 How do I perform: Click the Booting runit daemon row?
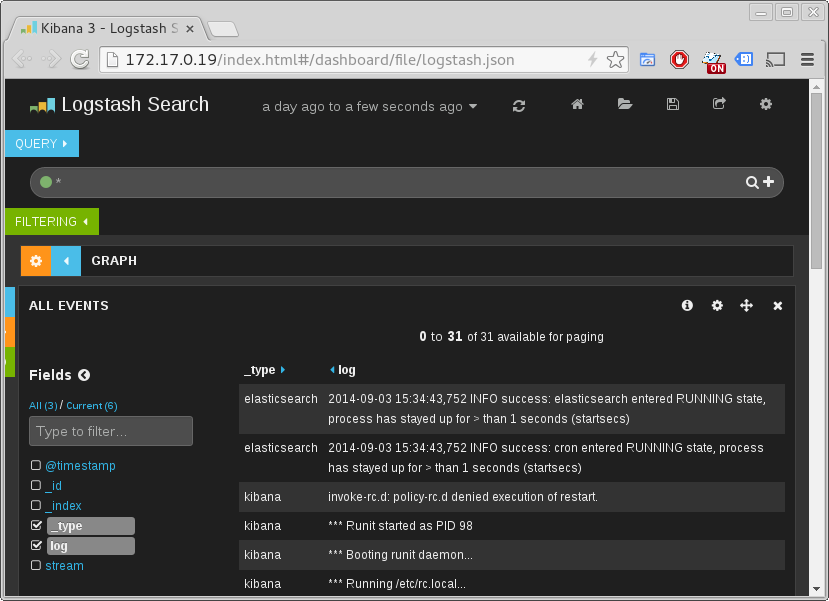pos(512,554)
